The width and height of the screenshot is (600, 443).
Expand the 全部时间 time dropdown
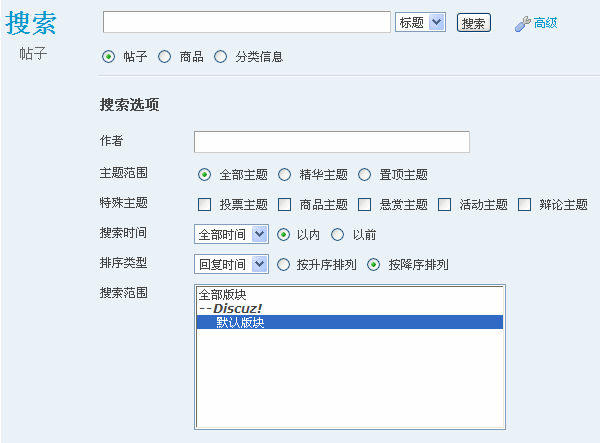(231, 234)
